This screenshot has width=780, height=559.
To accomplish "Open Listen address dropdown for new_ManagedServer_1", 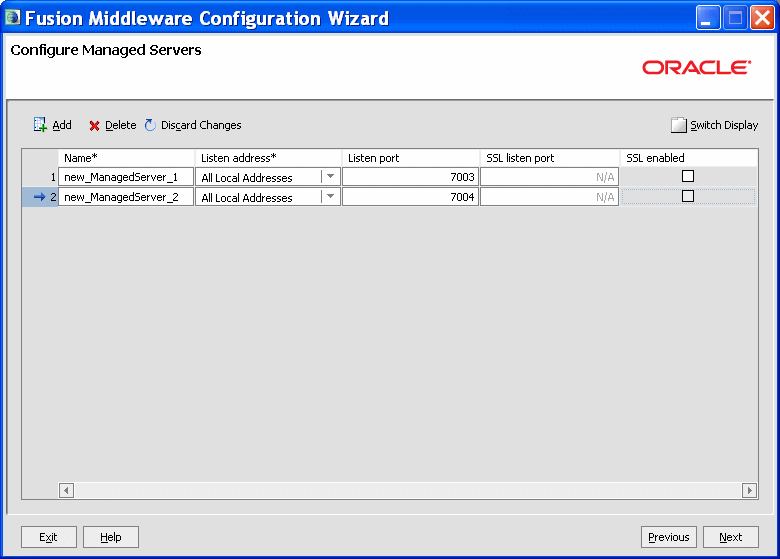I will pyautogui.click(x=330, y=177).
